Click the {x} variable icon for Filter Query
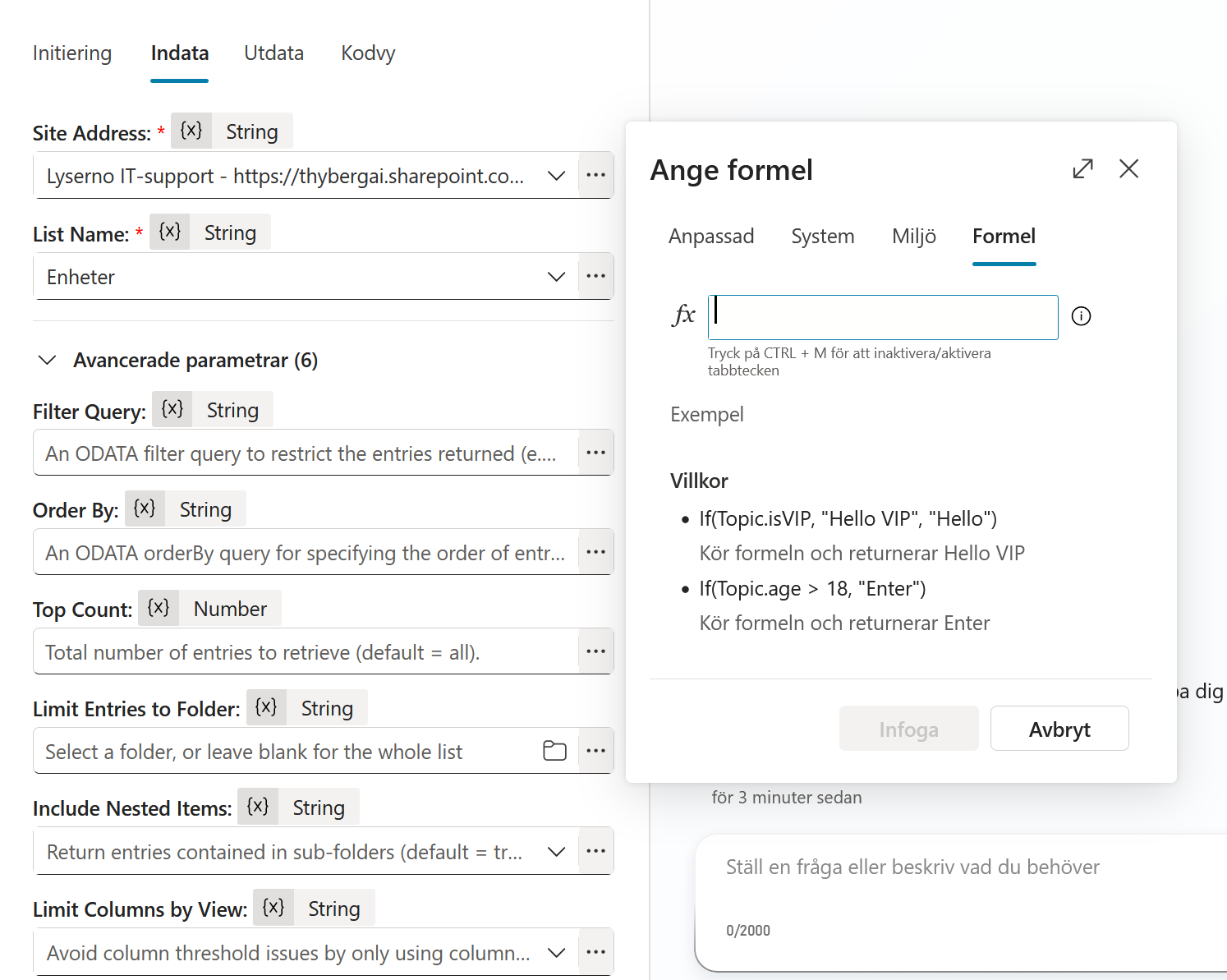The image size is (1227, 980). click(x=172, y=409)
